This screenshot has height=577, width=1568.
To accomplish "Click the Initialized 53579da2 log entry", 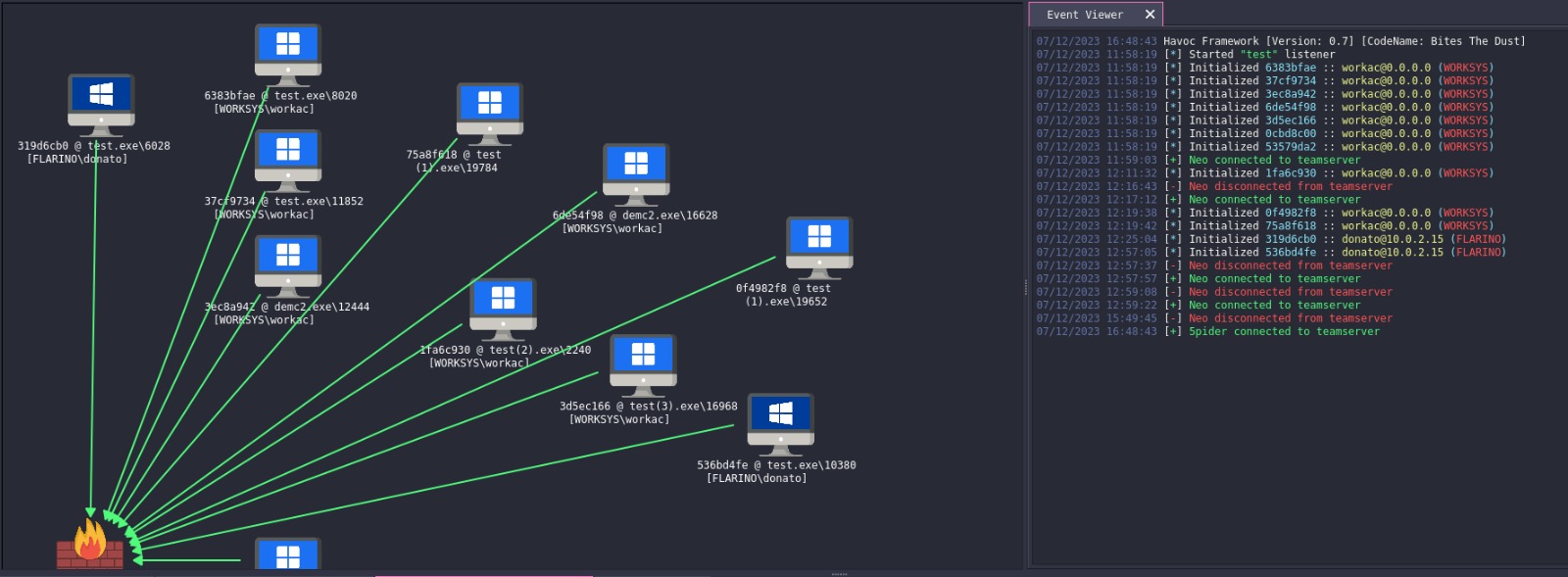I will [x=1265, y=147].
